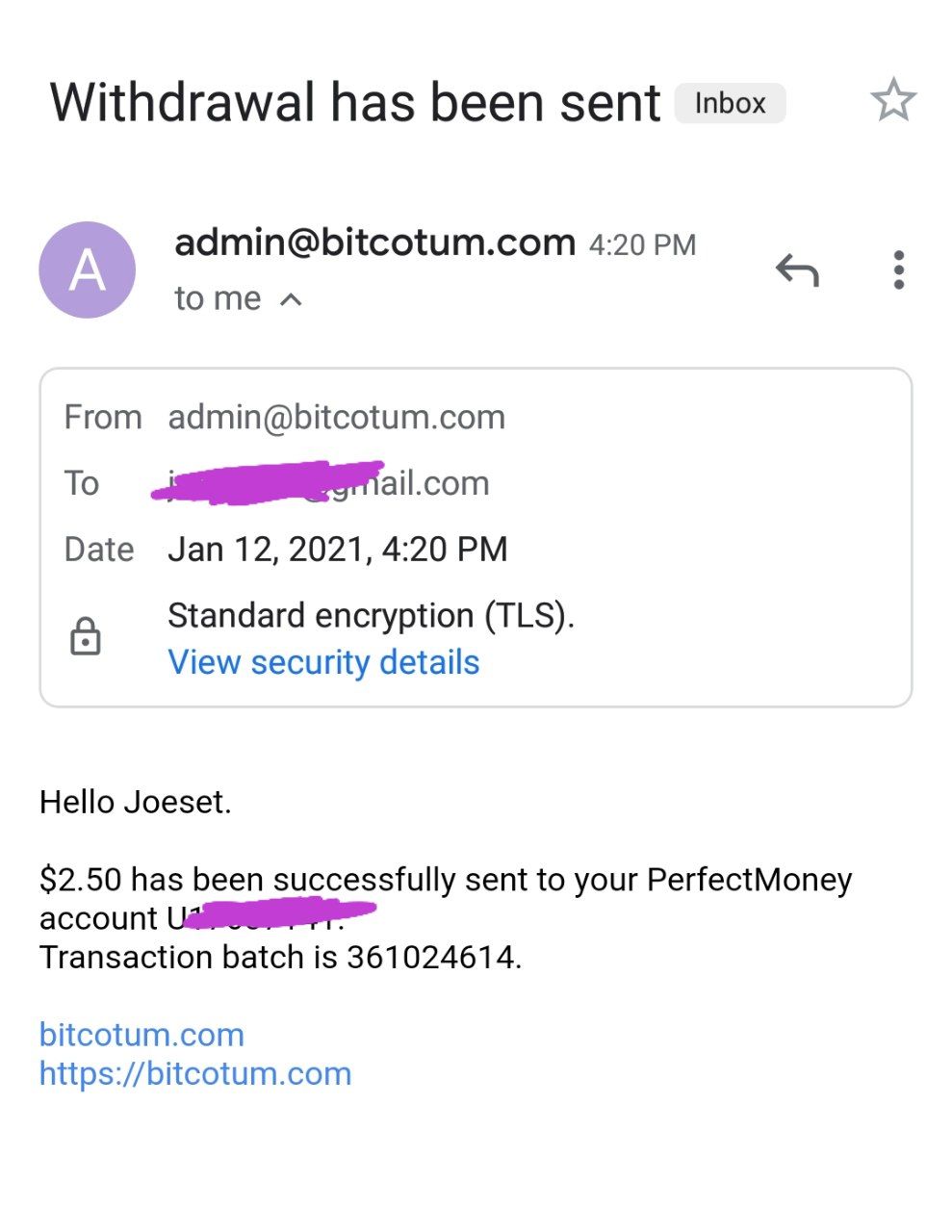
Task: Click the "to me" recipient summary text
Action: (x=218, y=299)
